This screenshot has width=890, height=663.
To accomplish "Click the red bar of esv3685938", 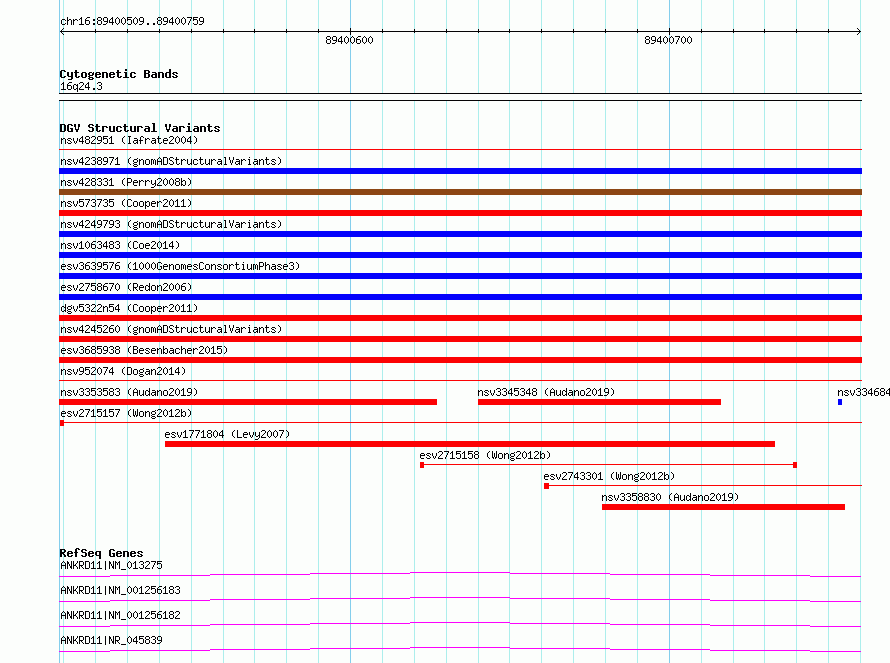I will pos(460,360).
